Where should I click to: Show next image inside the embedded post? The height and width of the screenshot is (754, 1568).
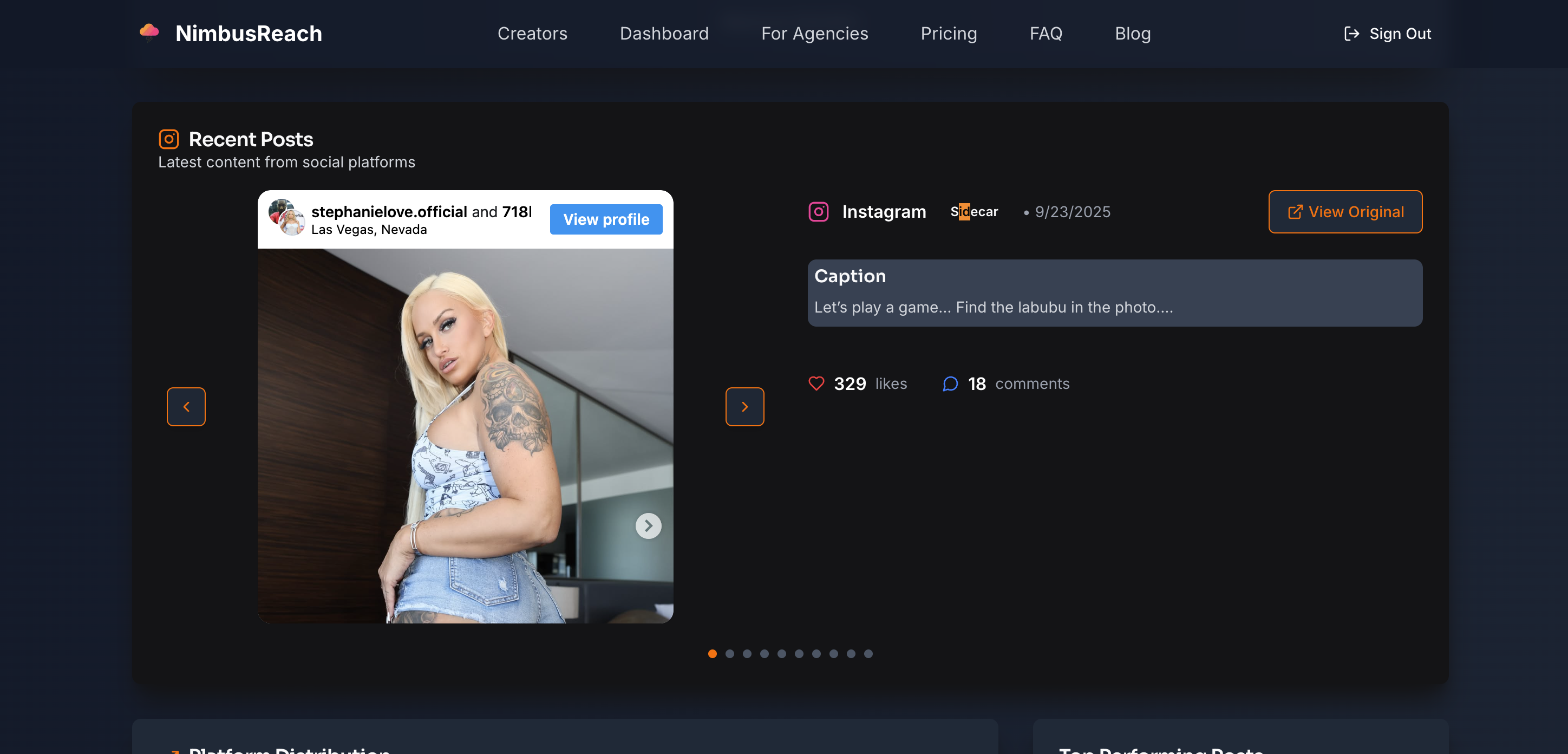pos(648,525)
